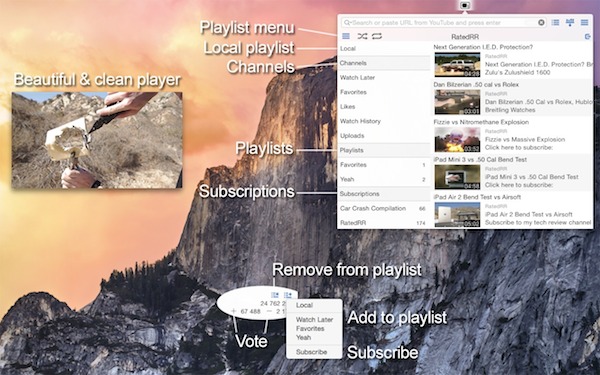600x375 pixels.
Task: Click title 'Next Generation I.E.D. Protection?'
Action: 483,47
